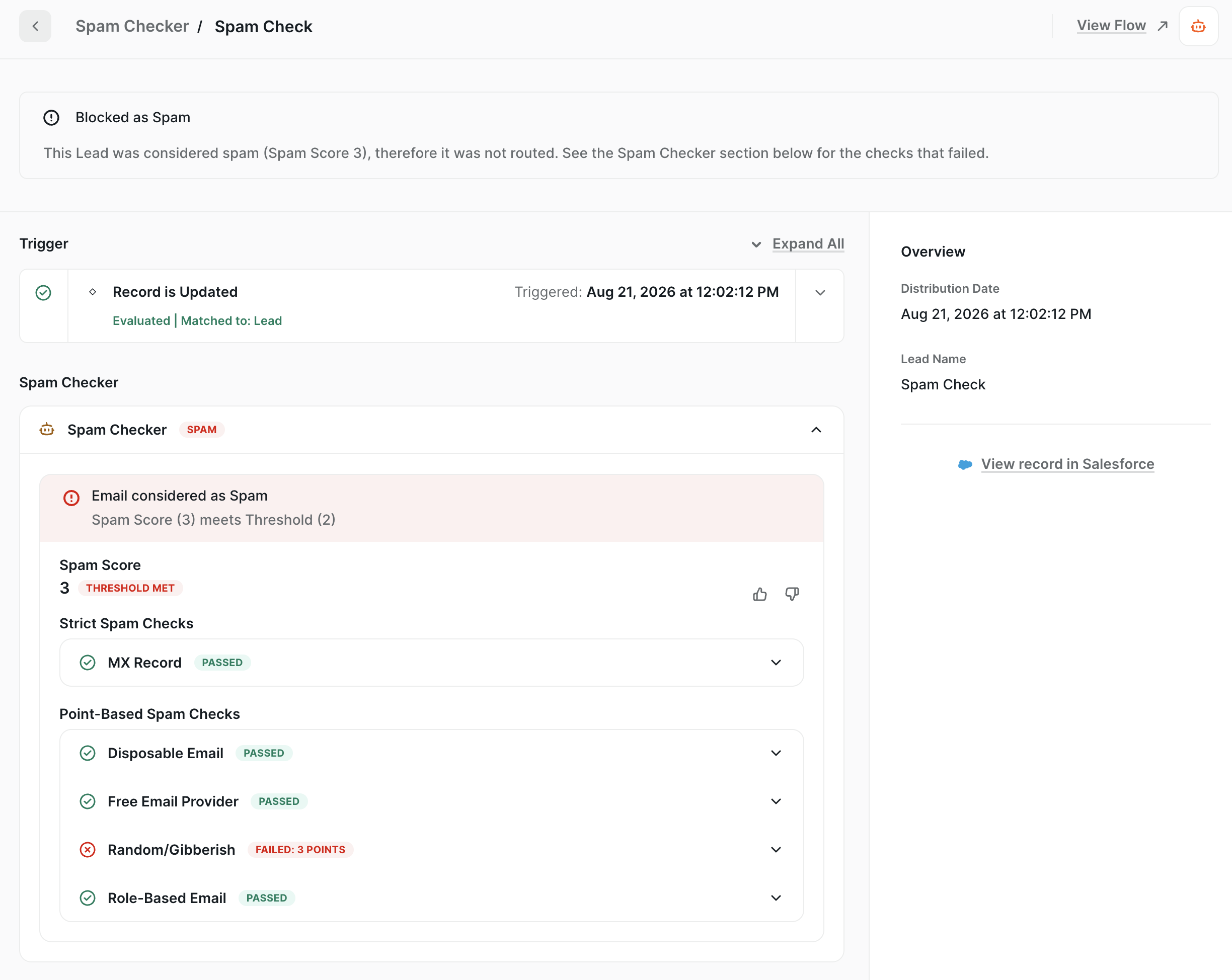Click the Point-Based Spam Checks heading
Image resolution: width=1232 pixels, height=980 pixels.
pos(149,714)
